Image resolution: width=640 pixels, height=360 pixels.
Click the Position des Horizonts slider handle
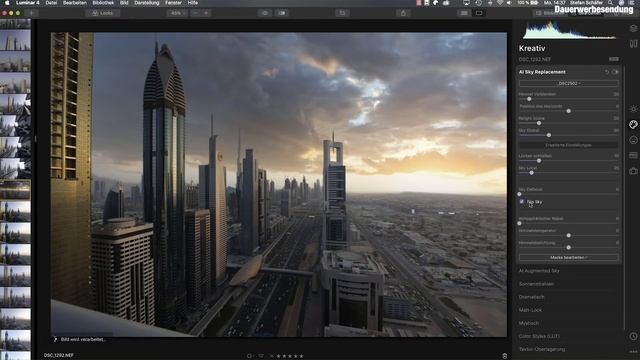569,111
